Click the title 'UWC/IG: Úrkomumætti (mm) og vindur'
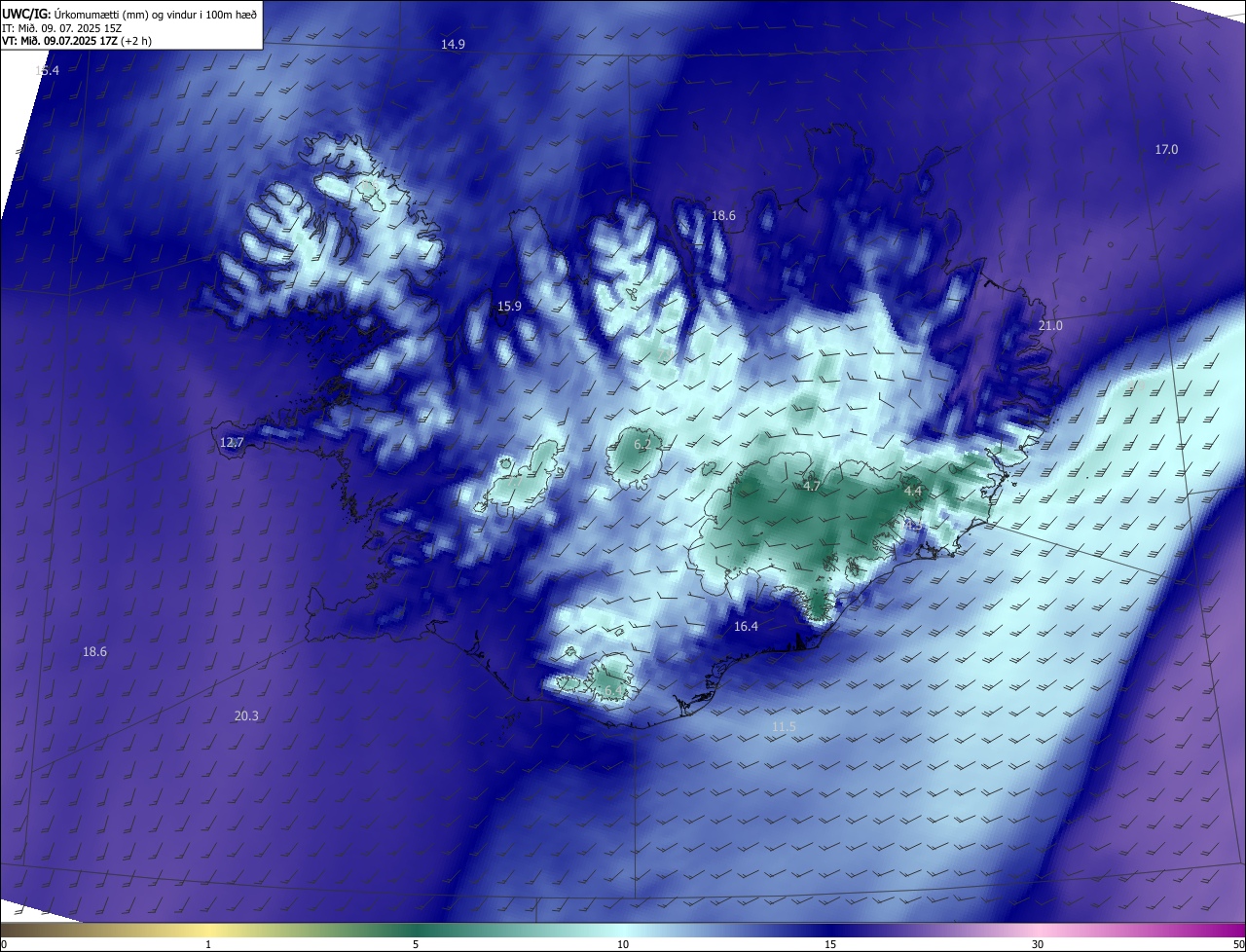The width and height of the screenshot is (1246, 952). [130, 13]
